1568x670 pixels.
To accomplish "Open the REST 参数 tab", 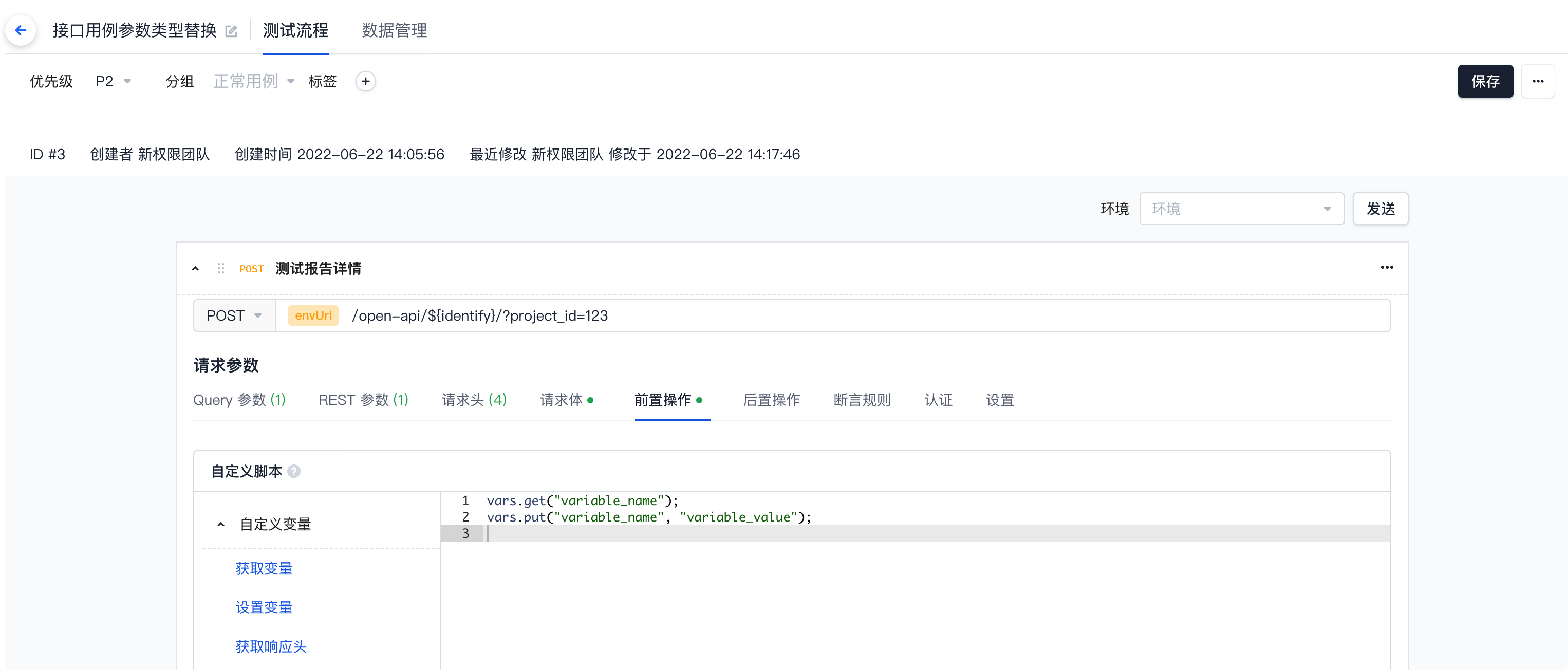I will pos(363,399).
